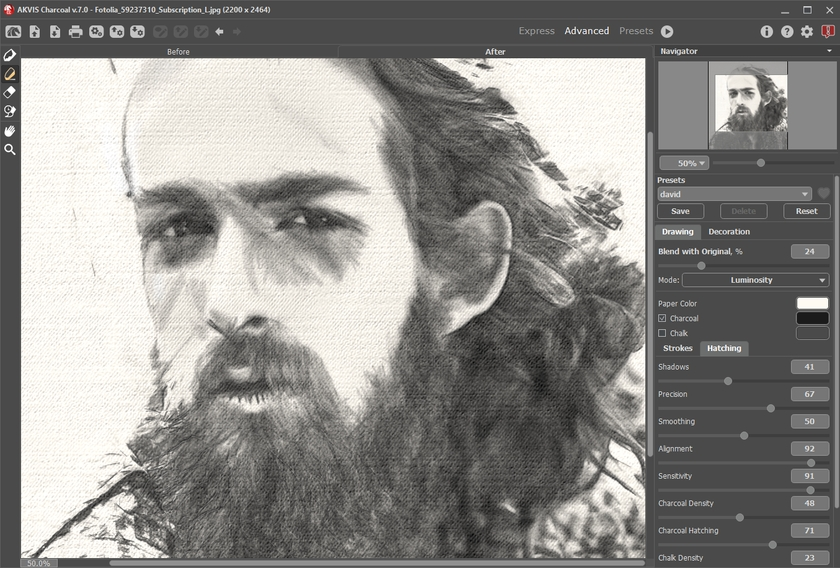This screenshot has width=840, height=568.
Task: Click the undo left arrow
Action: (219, 31)
